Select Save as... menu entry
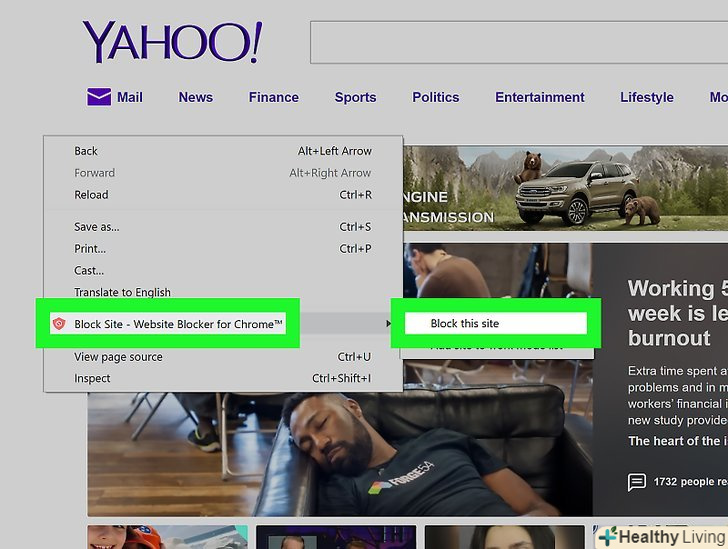728x549 pixels. (96, 227)
